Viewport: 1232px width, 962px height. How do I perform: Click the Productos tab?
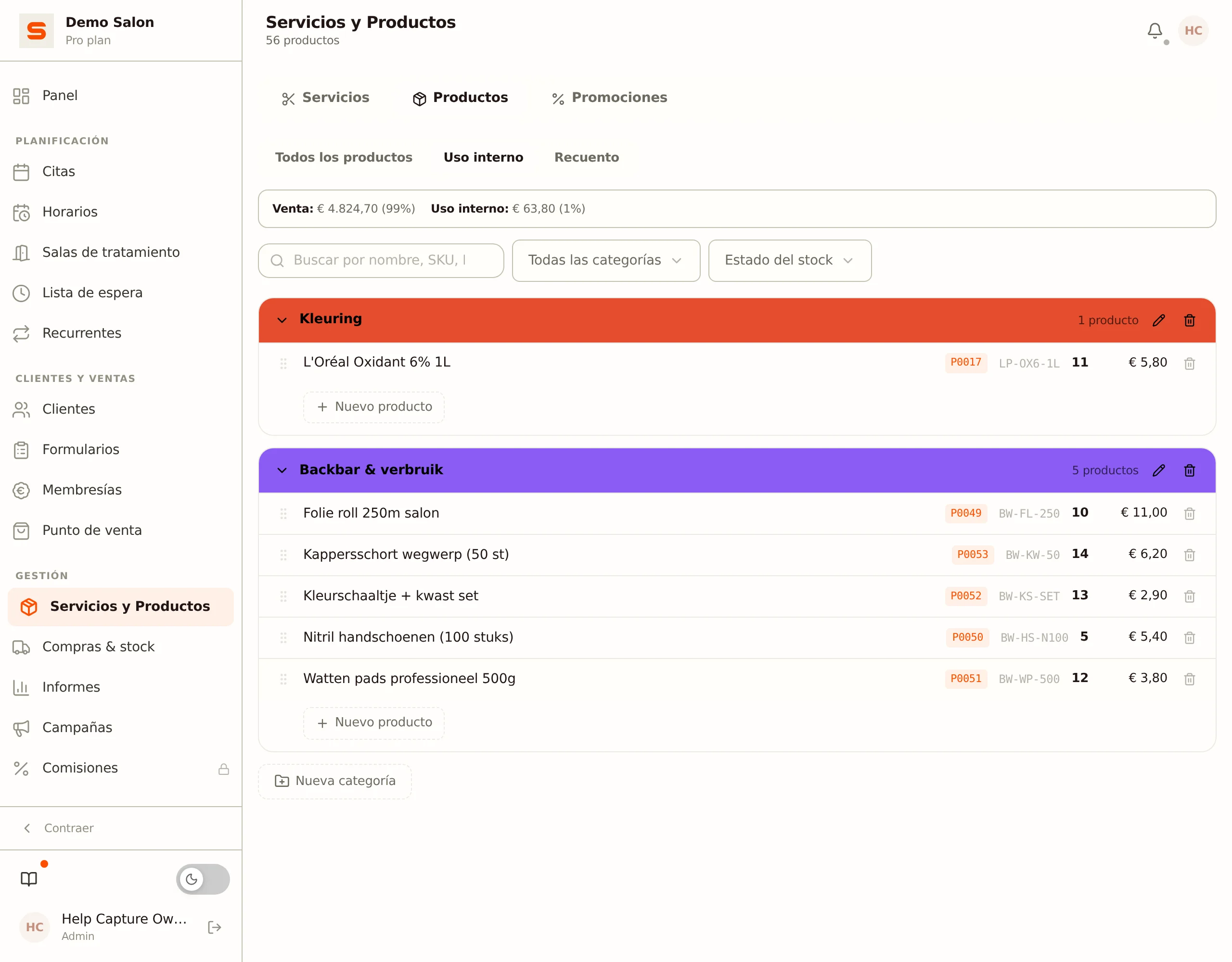click(460, 98)
